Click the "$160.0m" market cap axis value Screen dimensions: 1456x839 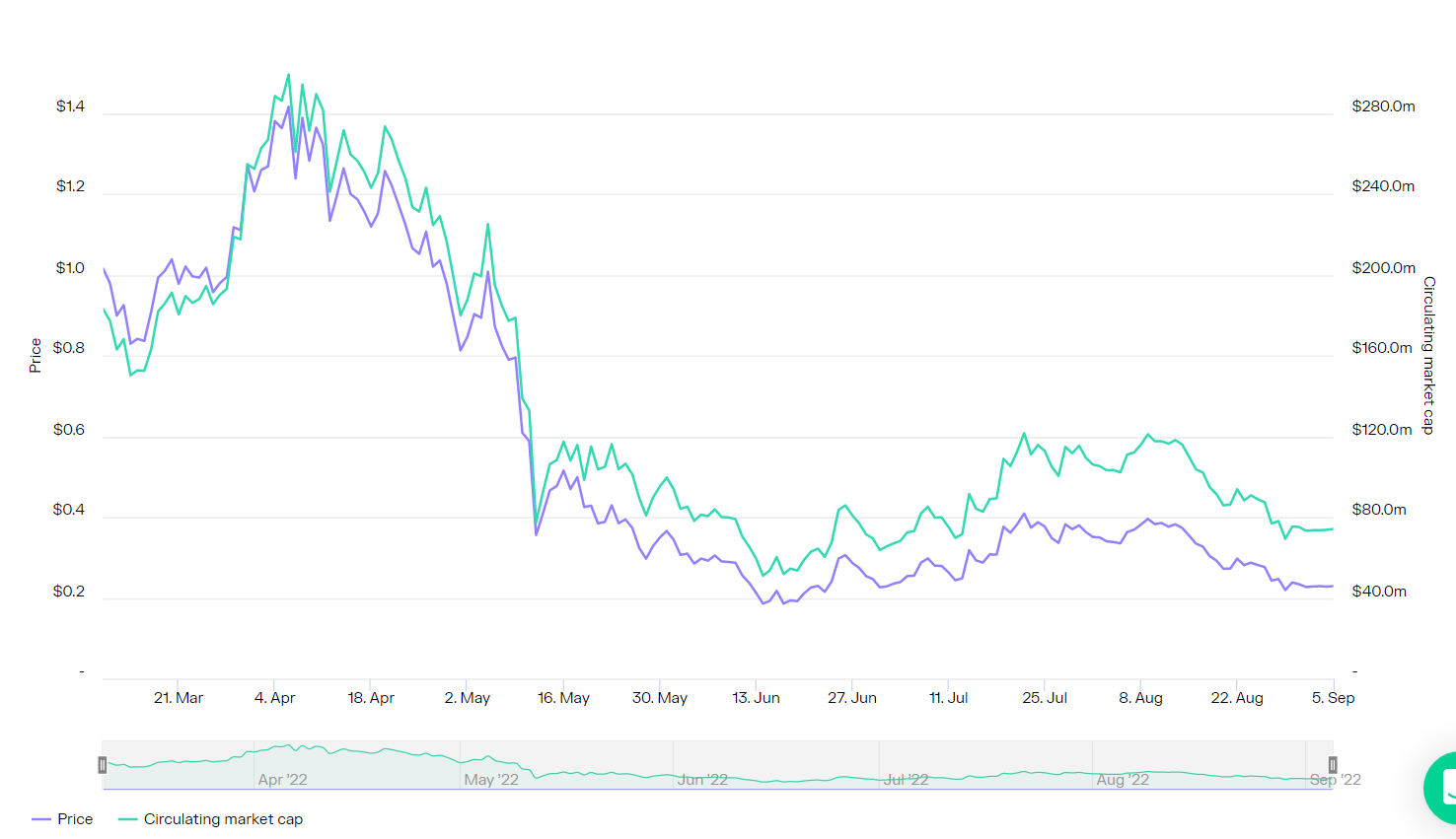coord(1383,348)
